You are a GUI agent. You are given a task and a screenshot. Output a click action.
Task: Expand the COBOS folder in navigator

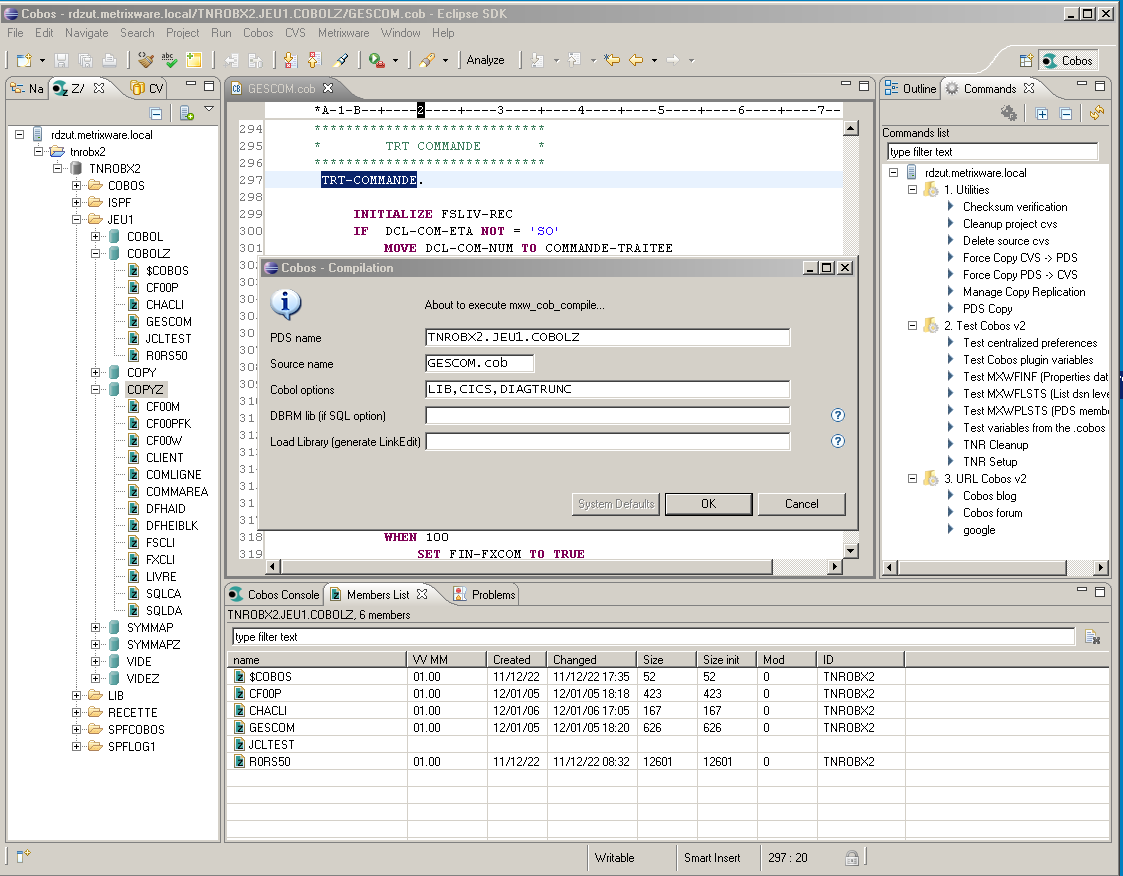click(x=77, y=186)
